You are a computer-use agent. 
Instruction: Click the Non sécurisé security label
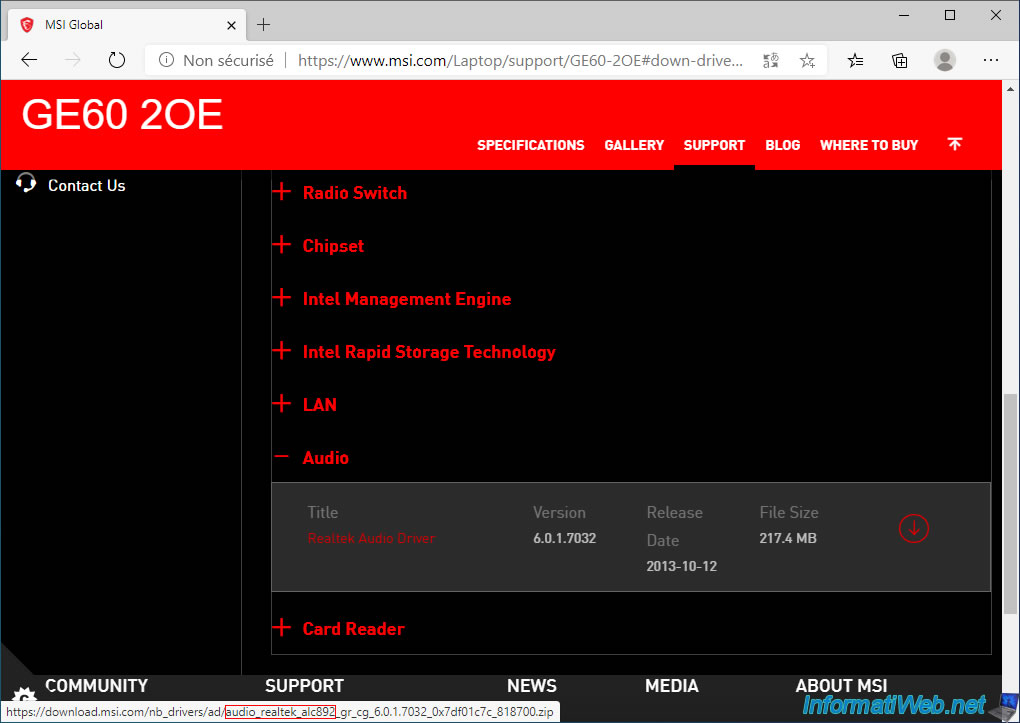[x=228, y=61]
